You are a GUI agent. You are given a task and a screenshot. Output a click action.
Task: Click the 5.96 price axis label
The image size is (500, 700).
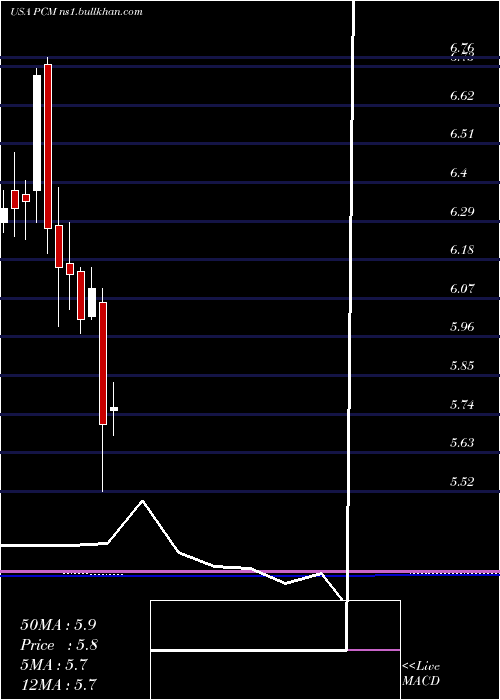(462, 327)
